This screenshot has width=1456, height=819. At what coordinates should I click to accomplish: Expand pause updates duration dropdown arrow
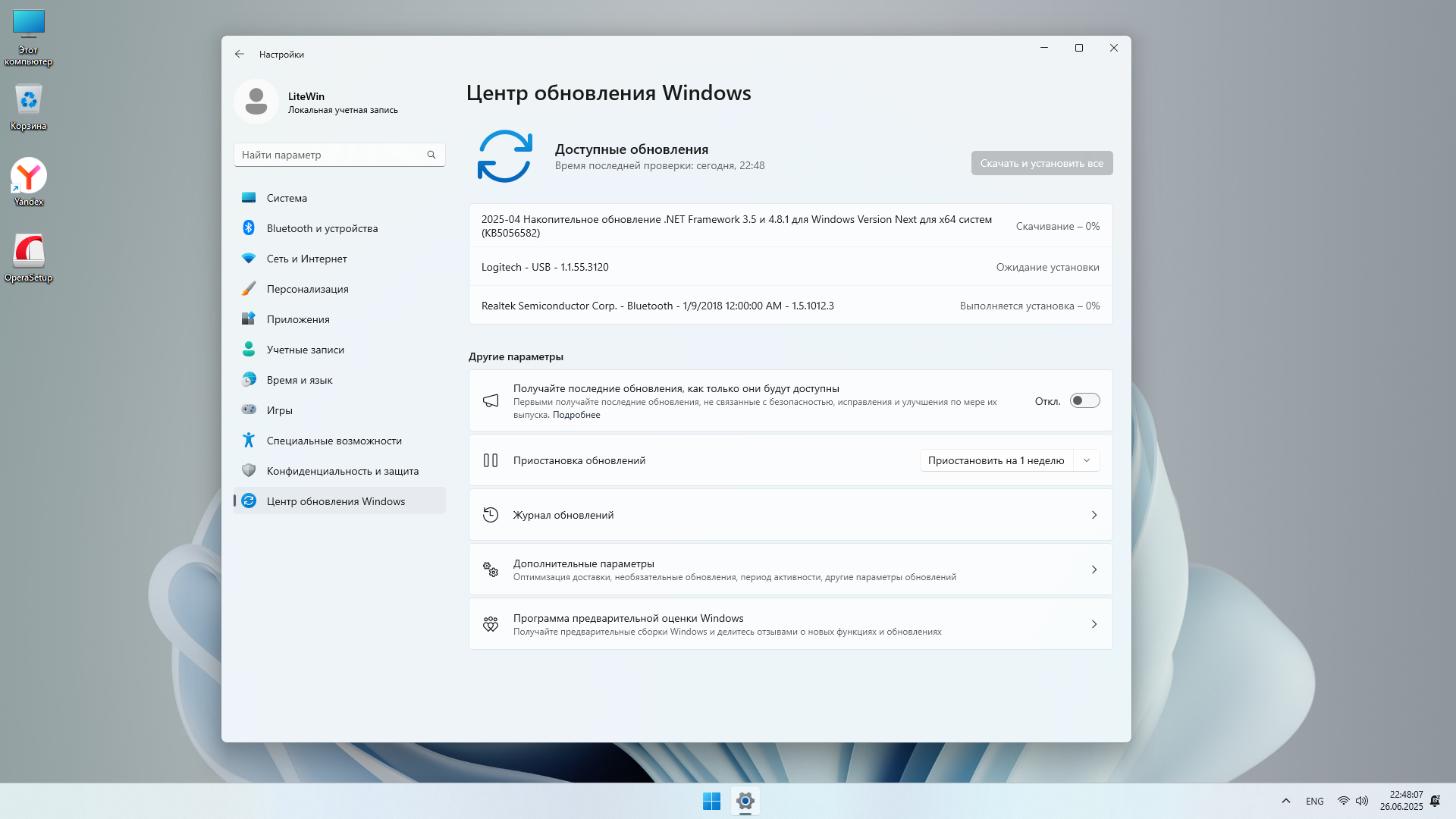(x=1087, y=460)
